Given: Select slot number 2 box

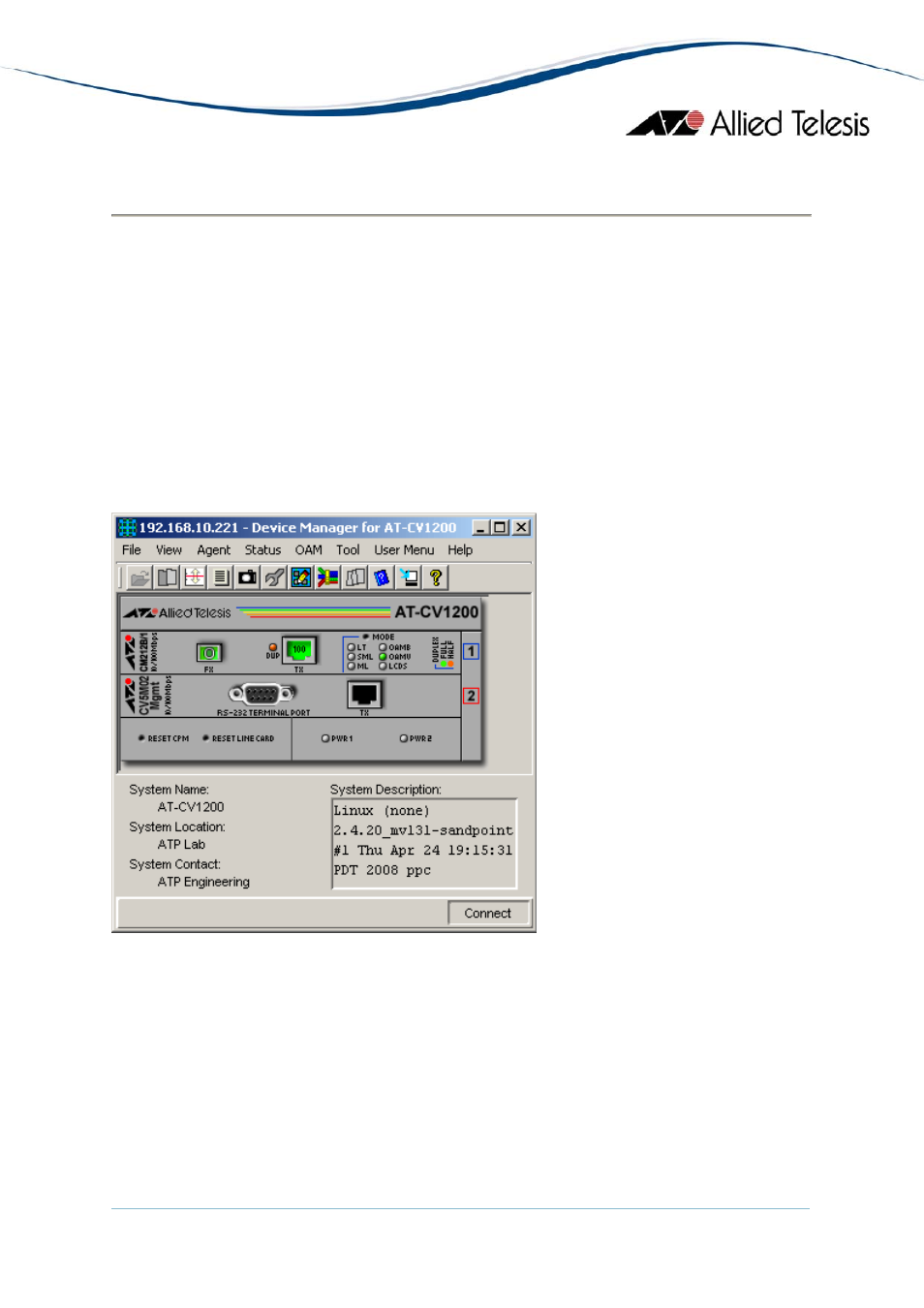Looking at the screenshot, I should (471, 696).
